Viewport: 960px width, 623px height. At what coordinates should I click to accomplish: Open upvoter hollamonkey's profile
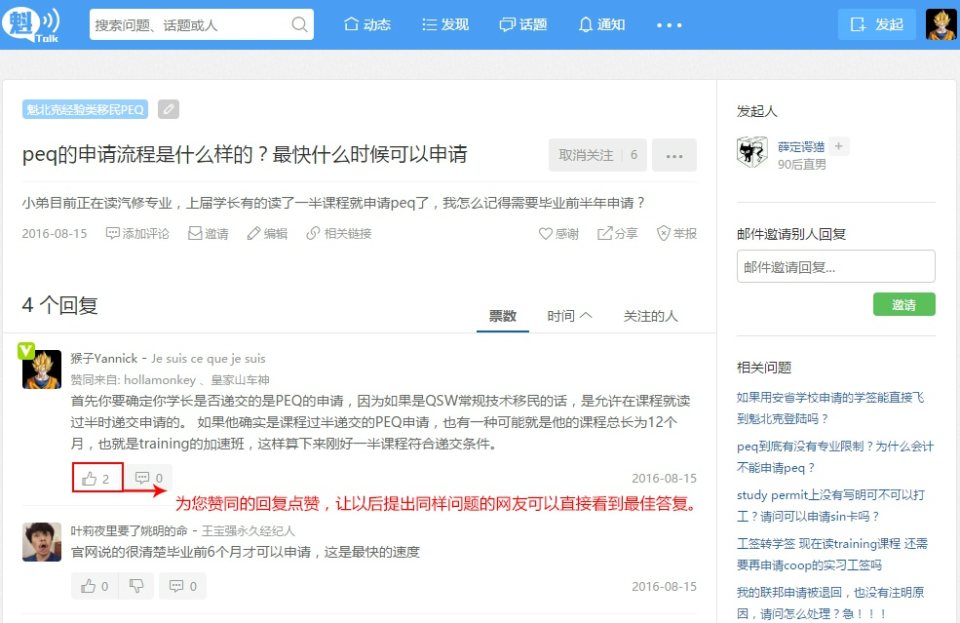click(x=160, y=380)
